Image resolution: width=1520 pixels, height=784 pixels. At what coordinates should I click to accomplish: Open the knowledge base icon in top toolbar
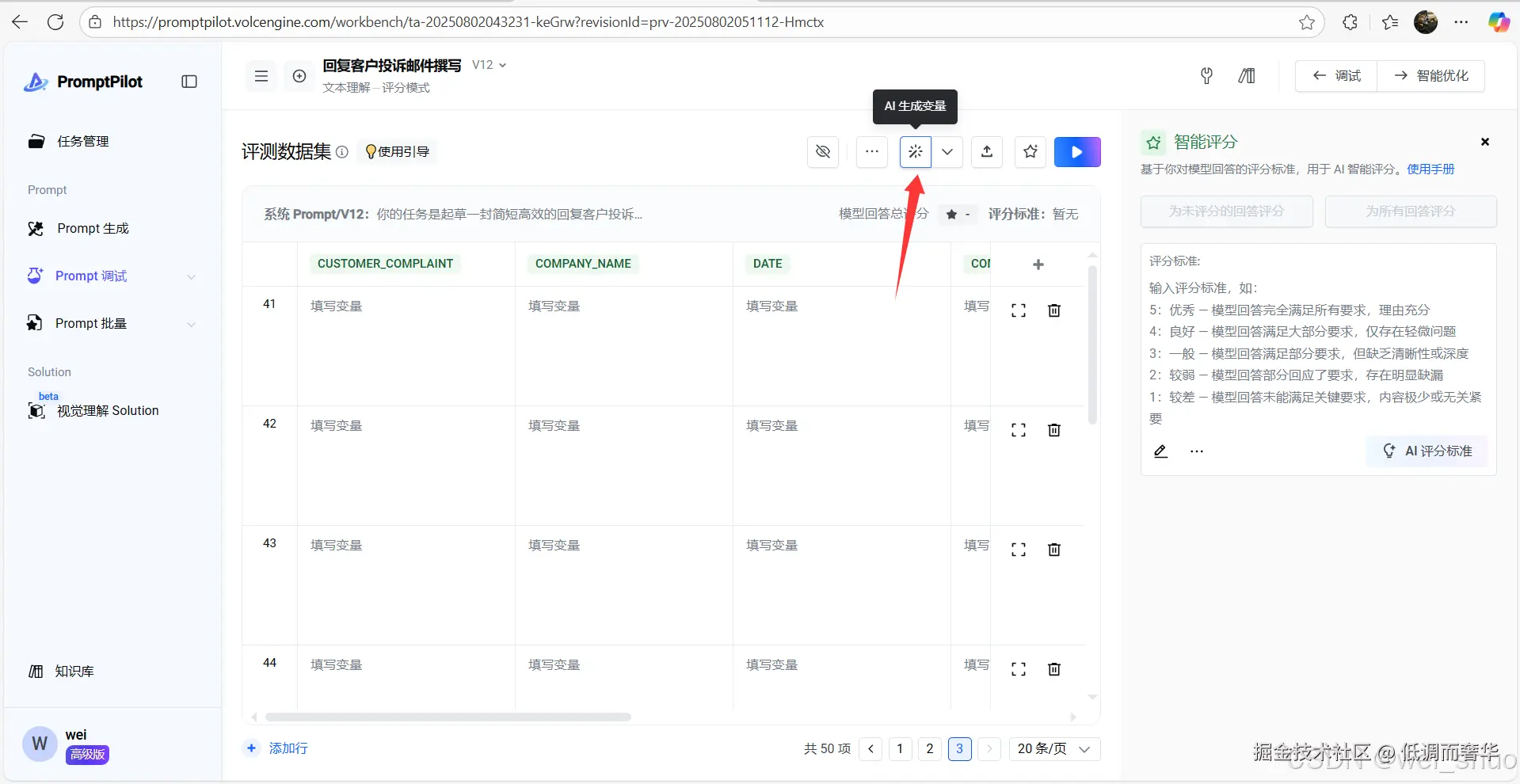1247,76
